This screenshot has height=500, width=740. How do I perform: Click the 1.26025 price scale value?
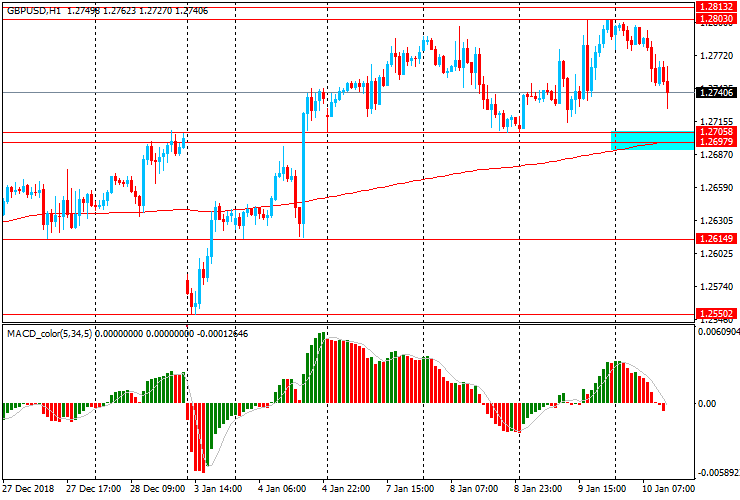(716, 254)
